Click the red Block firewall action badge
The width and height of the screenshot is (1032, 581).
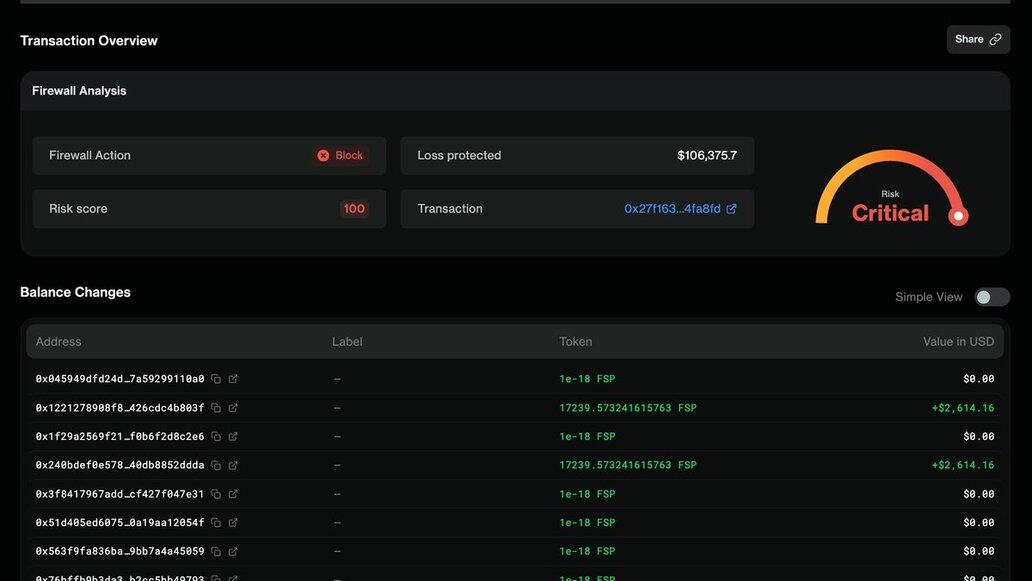[x=340, y=156]
